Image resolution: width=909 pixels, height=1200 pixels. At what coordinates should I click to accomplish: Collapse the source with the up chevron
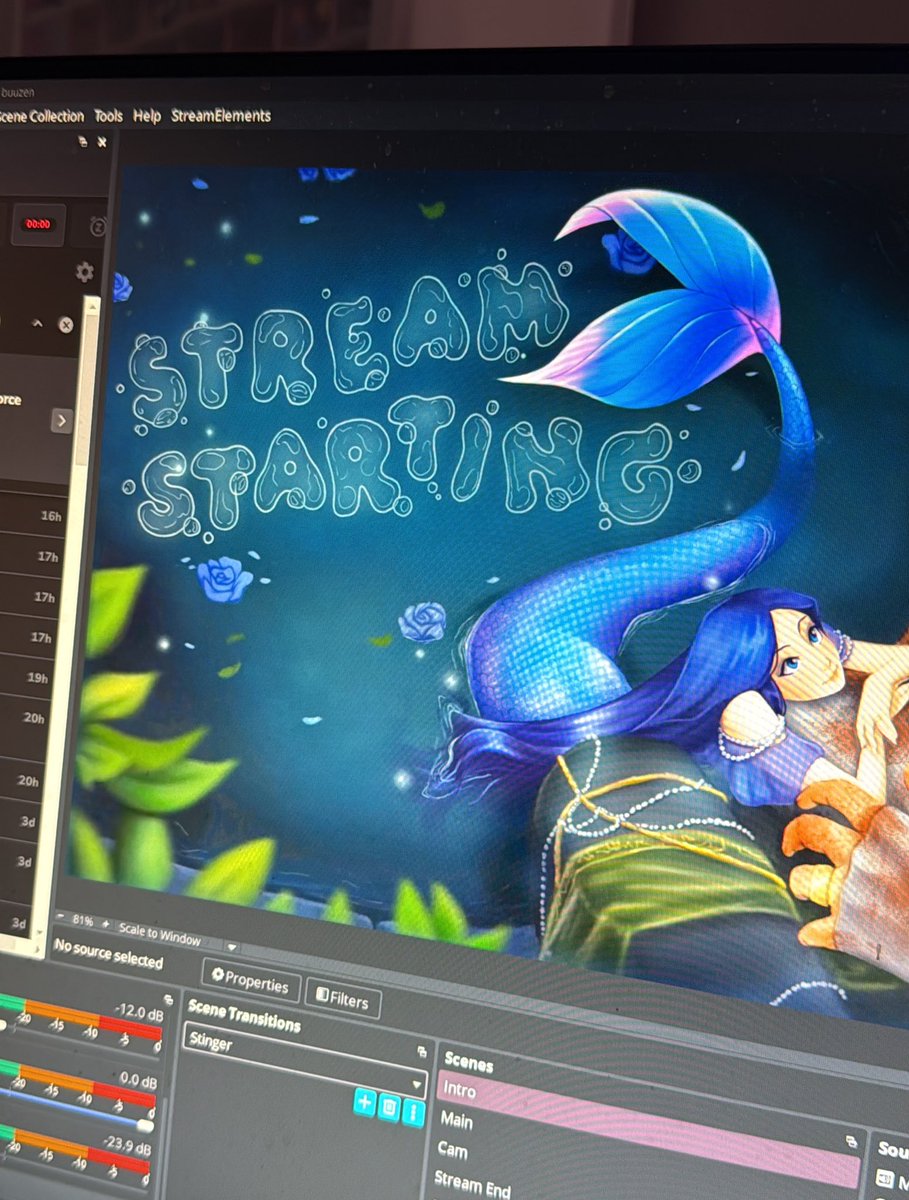37,324
